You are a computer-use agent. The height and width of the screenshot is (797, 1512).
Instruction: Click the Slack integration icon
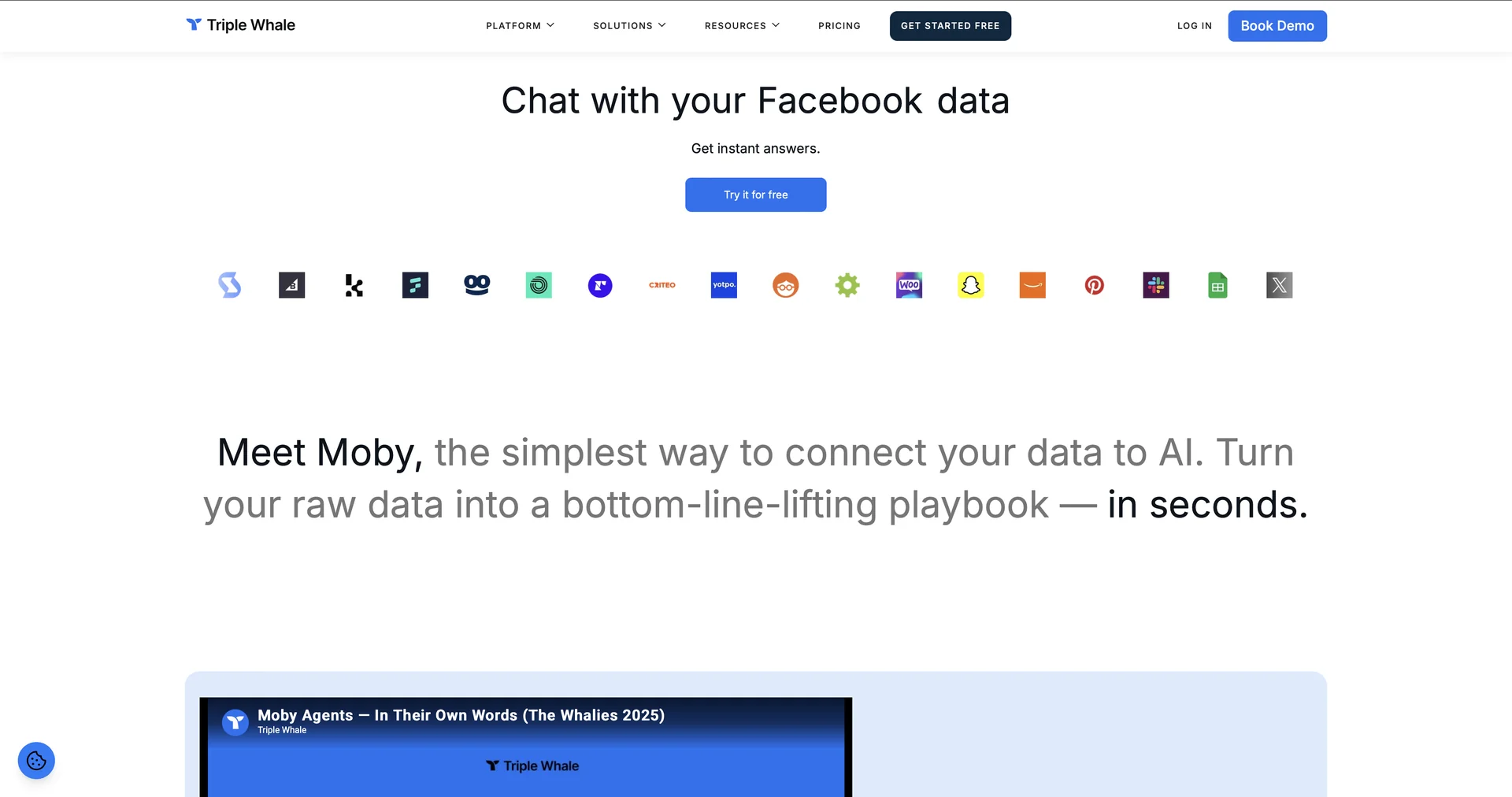(1156, 285)
